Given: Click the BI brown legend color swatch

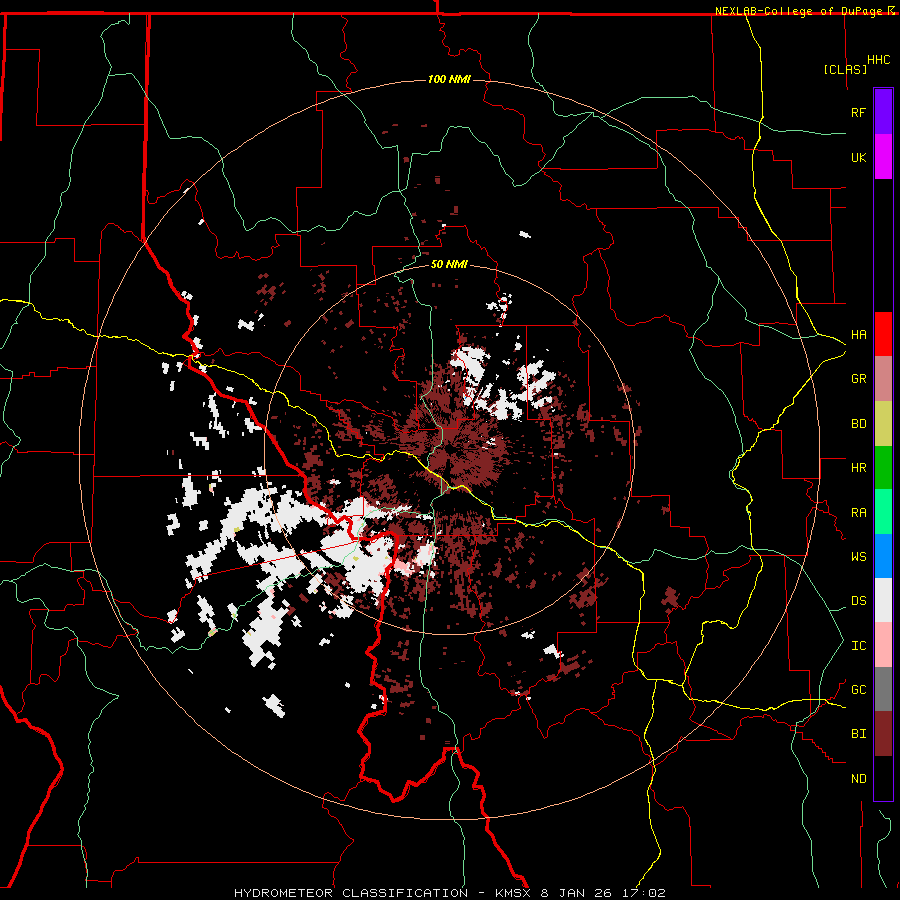Looking at the screenshot, I should coord(883,734).
